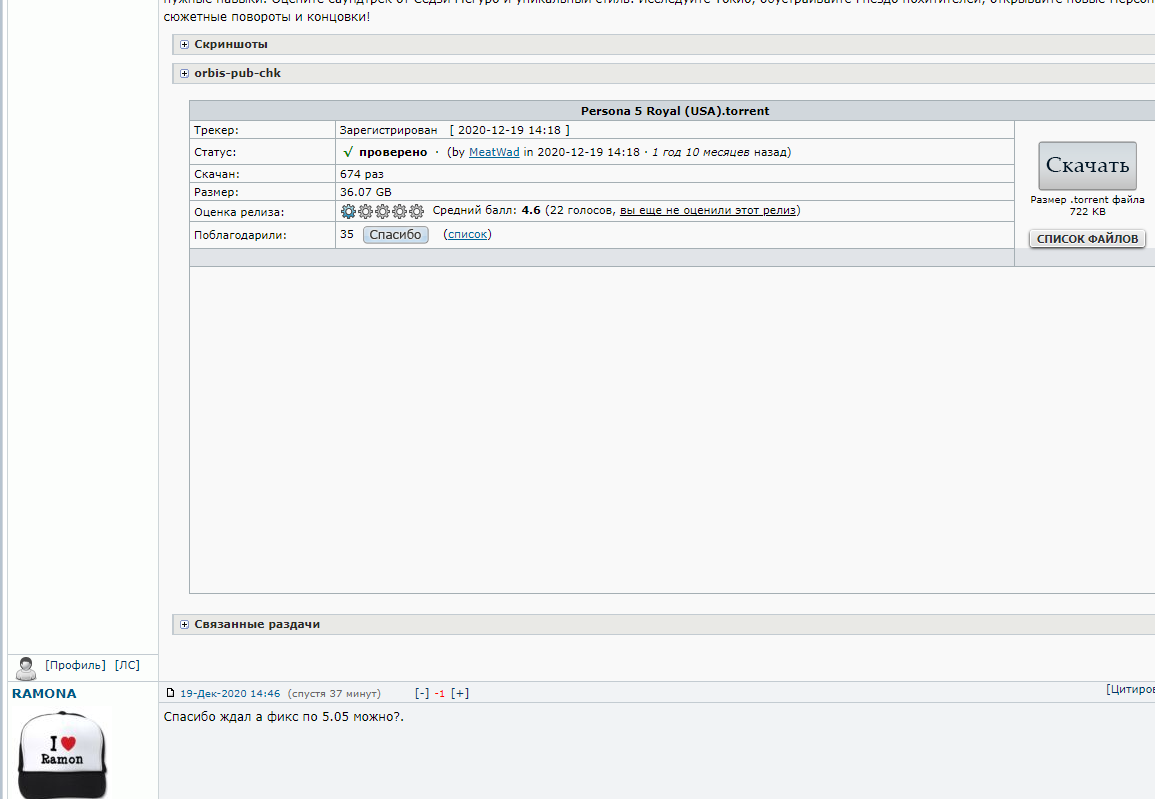Click registration date 2020-12-19 14:18 in Трекер row
Viewport: 1155px width, 799px height.
(509, 130)
